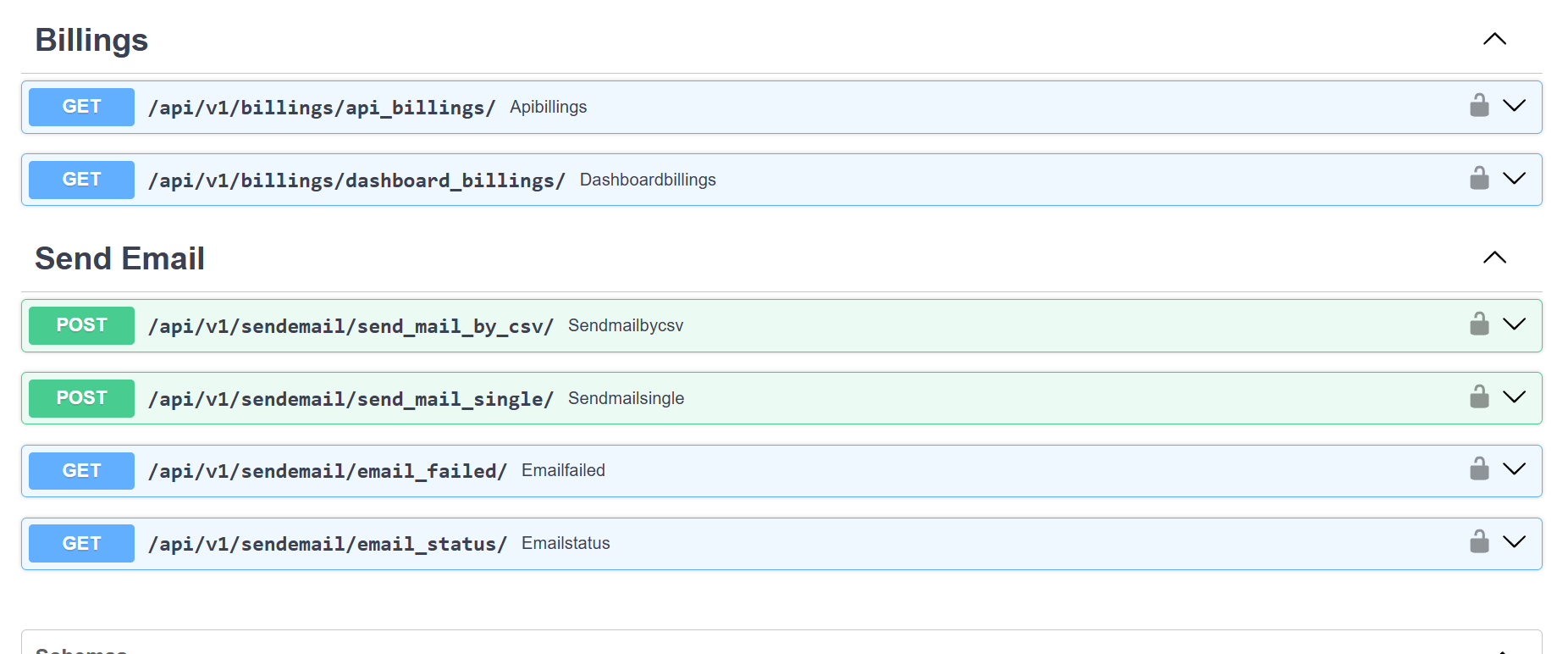Expand email_failed endpoint with its chevron
This screenshot has width=1568, height=654.
click(x=1514, y=469)
